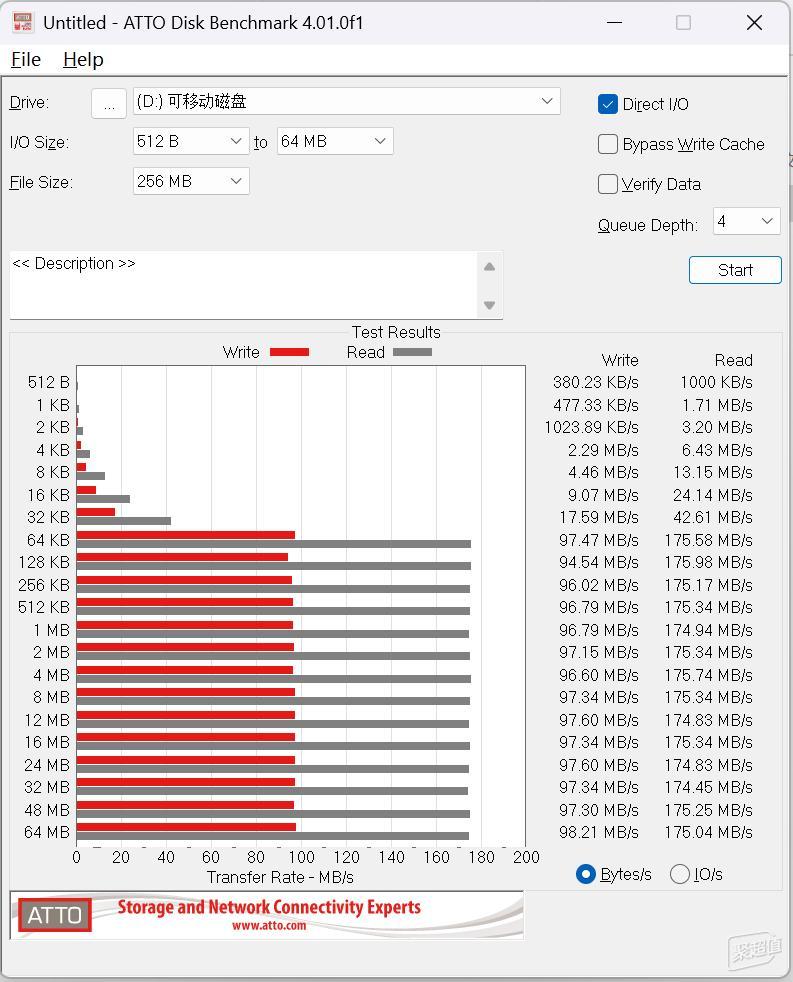The height and width of the screenshot is (982, 793).
Task: Click inside the Description text box
Action: coord(243,285)
